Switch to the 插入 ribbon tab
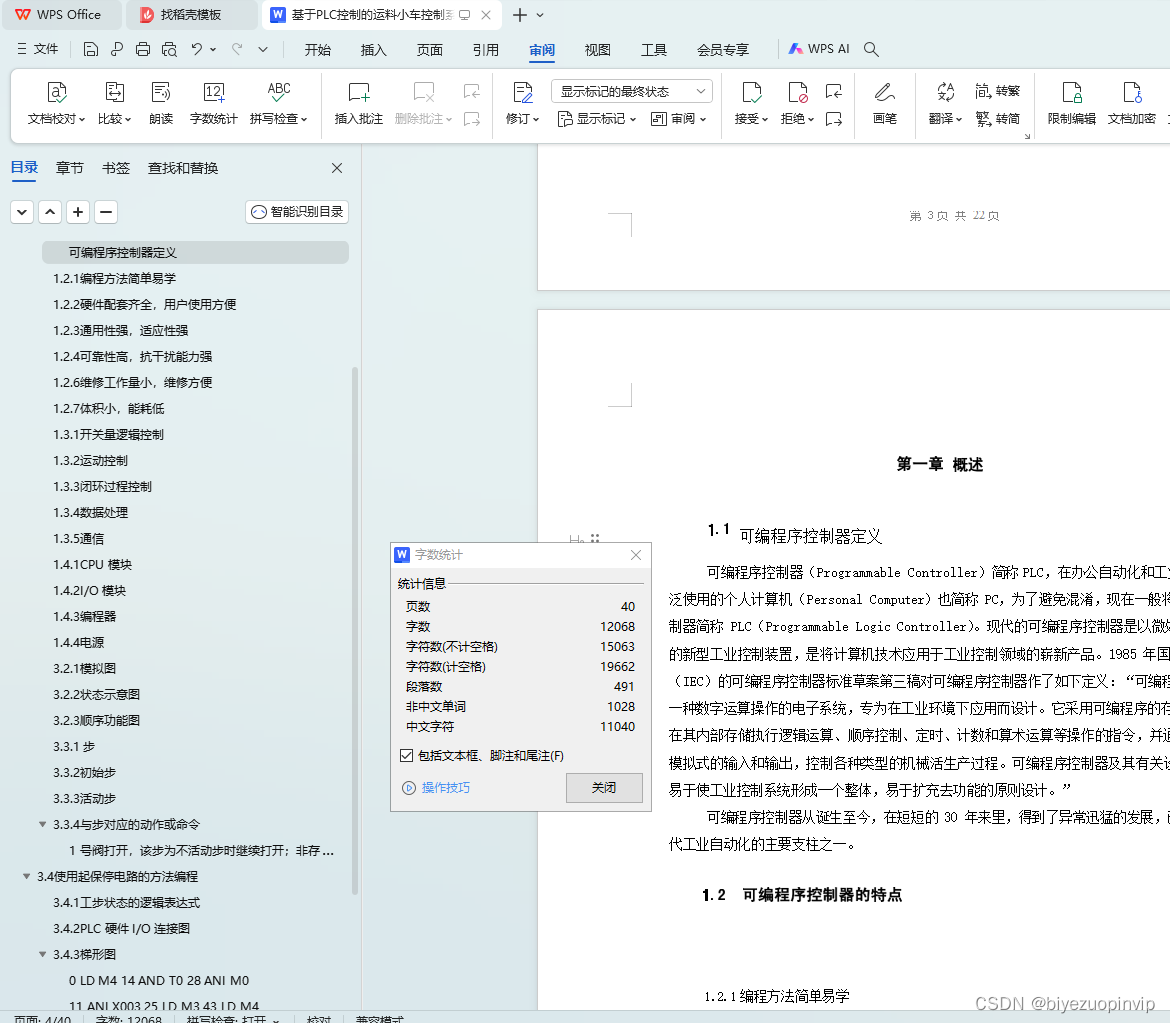This screenshot has height=1023, width=1170. 373,50
